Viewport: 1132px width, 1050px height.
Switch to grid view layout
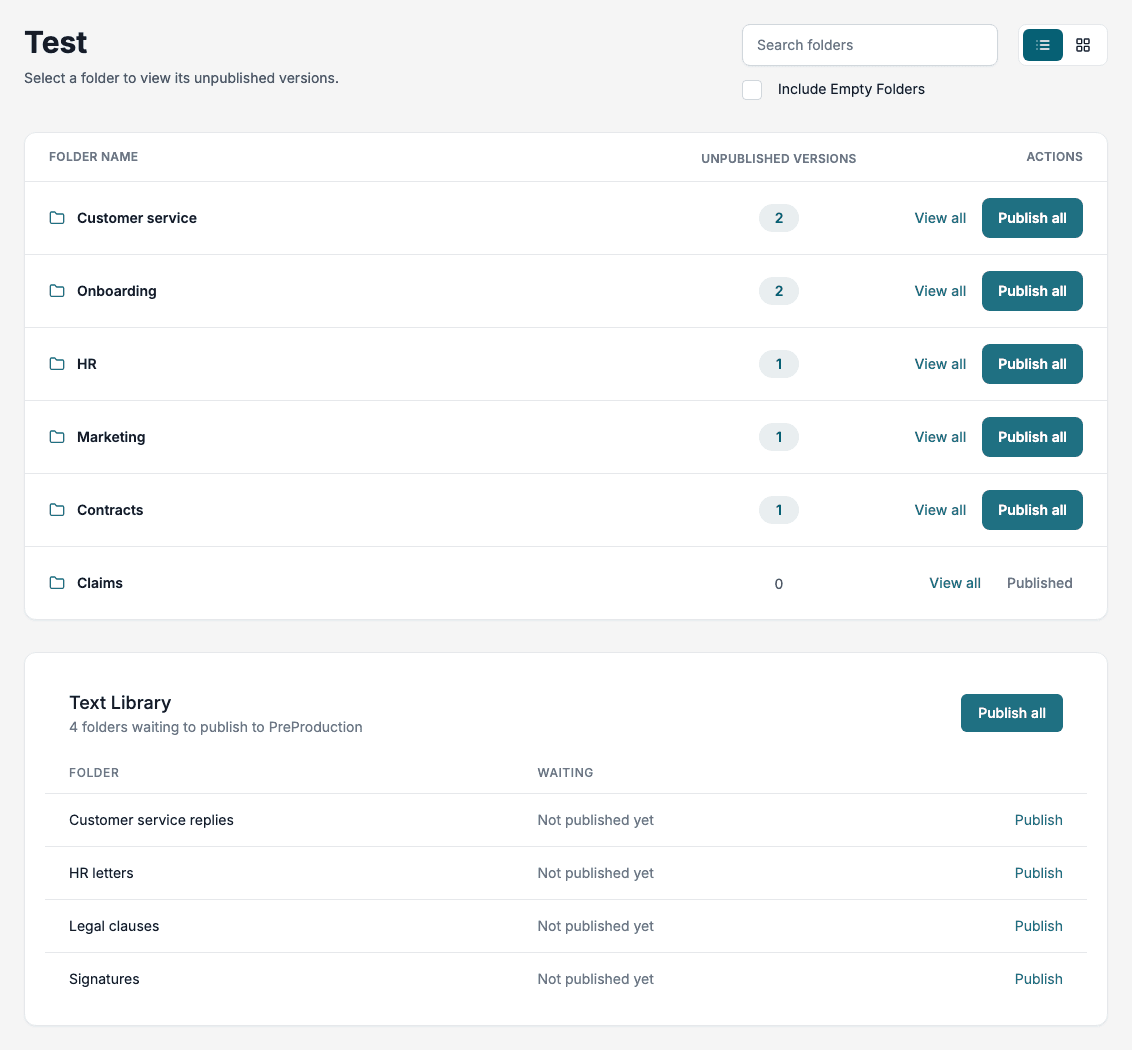pyautogui.click(x=1082, y=45)
